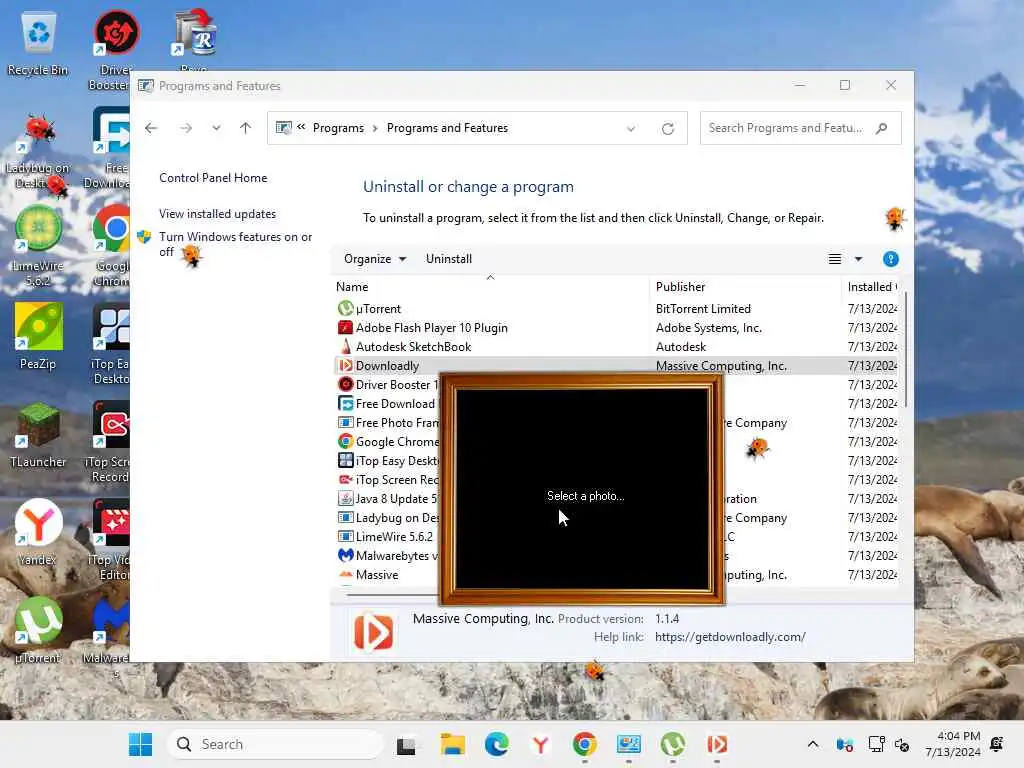The width and height of the screenshot is (1024, 768).
Task: Open the Help question mark button
Action: [890, 259]
